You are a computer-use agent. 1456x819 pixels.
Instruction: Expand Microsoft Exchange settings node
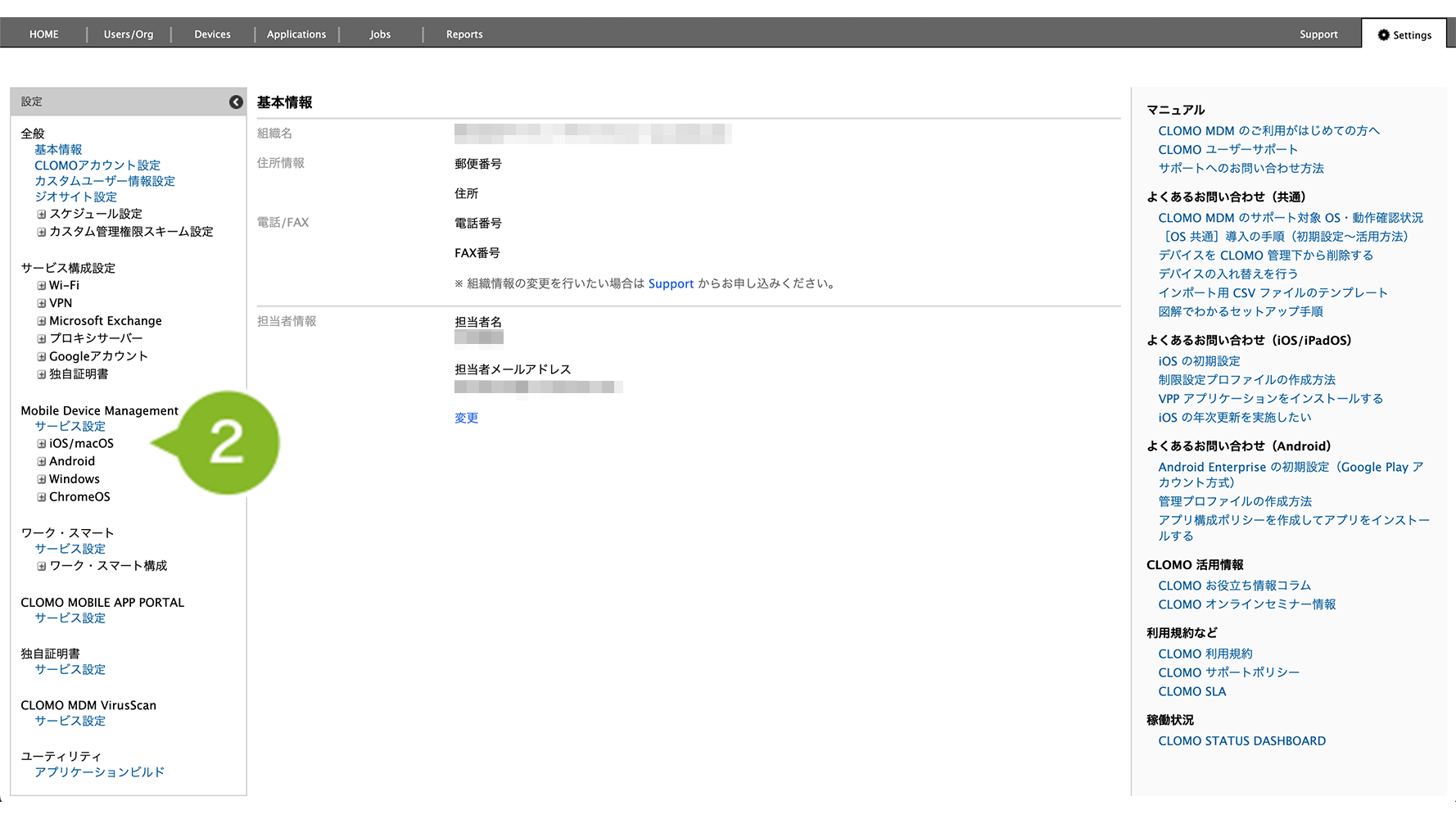coord(41,321)
